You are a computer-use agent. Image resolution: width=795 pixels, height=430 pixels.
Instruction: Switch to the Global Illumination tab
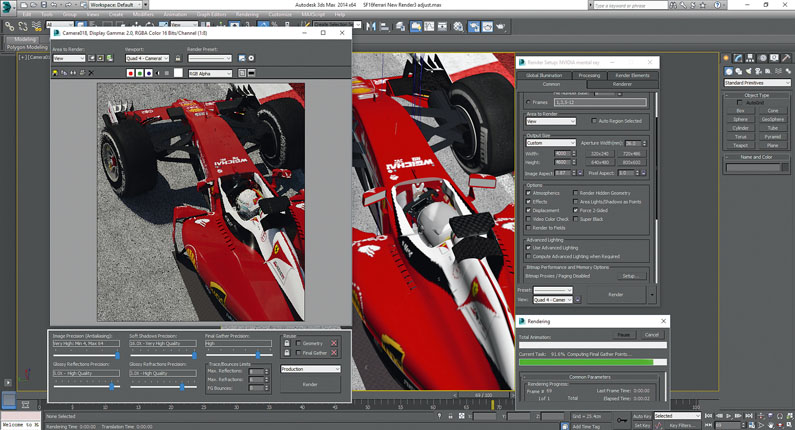pos(544,75)
